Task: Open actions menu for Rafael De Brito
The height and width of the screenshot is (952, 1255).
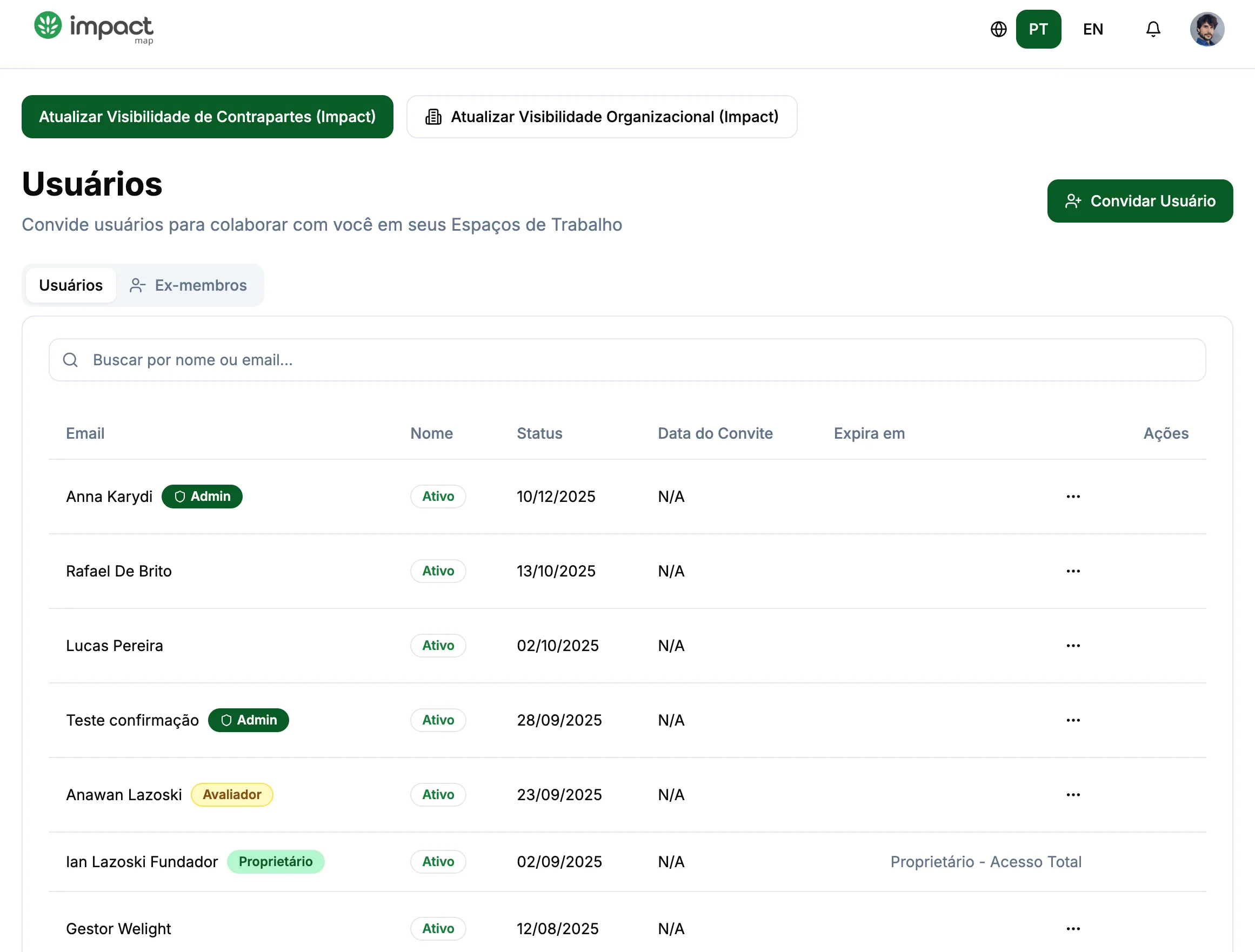Action: point(1072,571)
